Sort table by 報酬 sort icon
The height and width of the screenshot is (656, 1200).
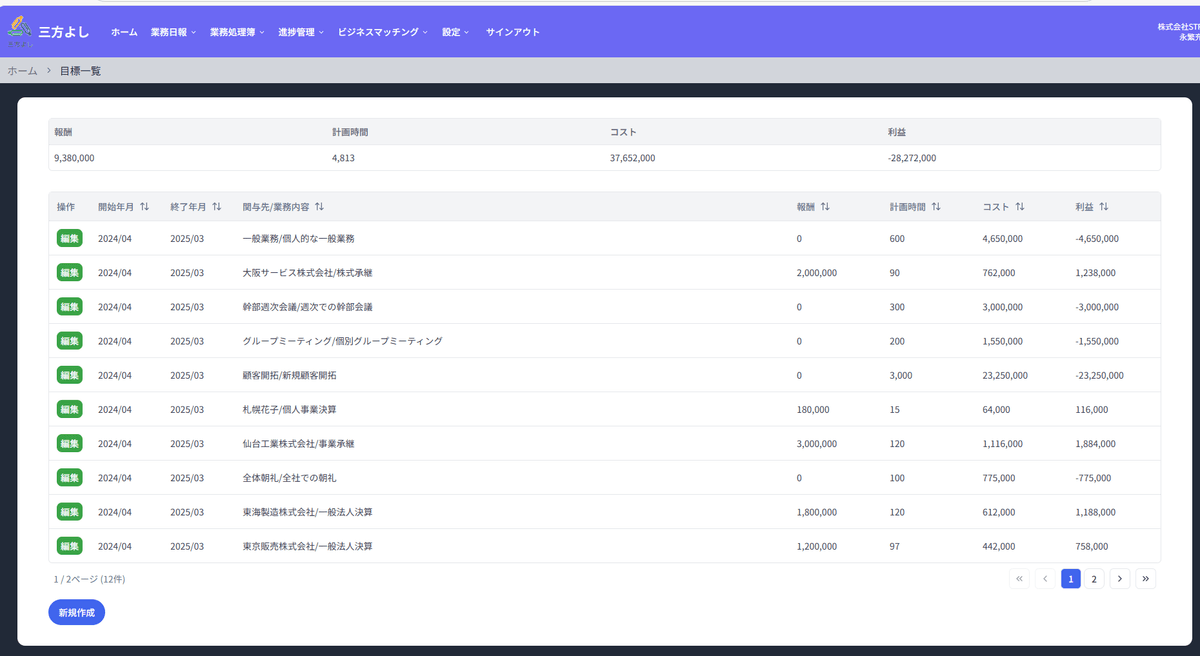(825, 207)
